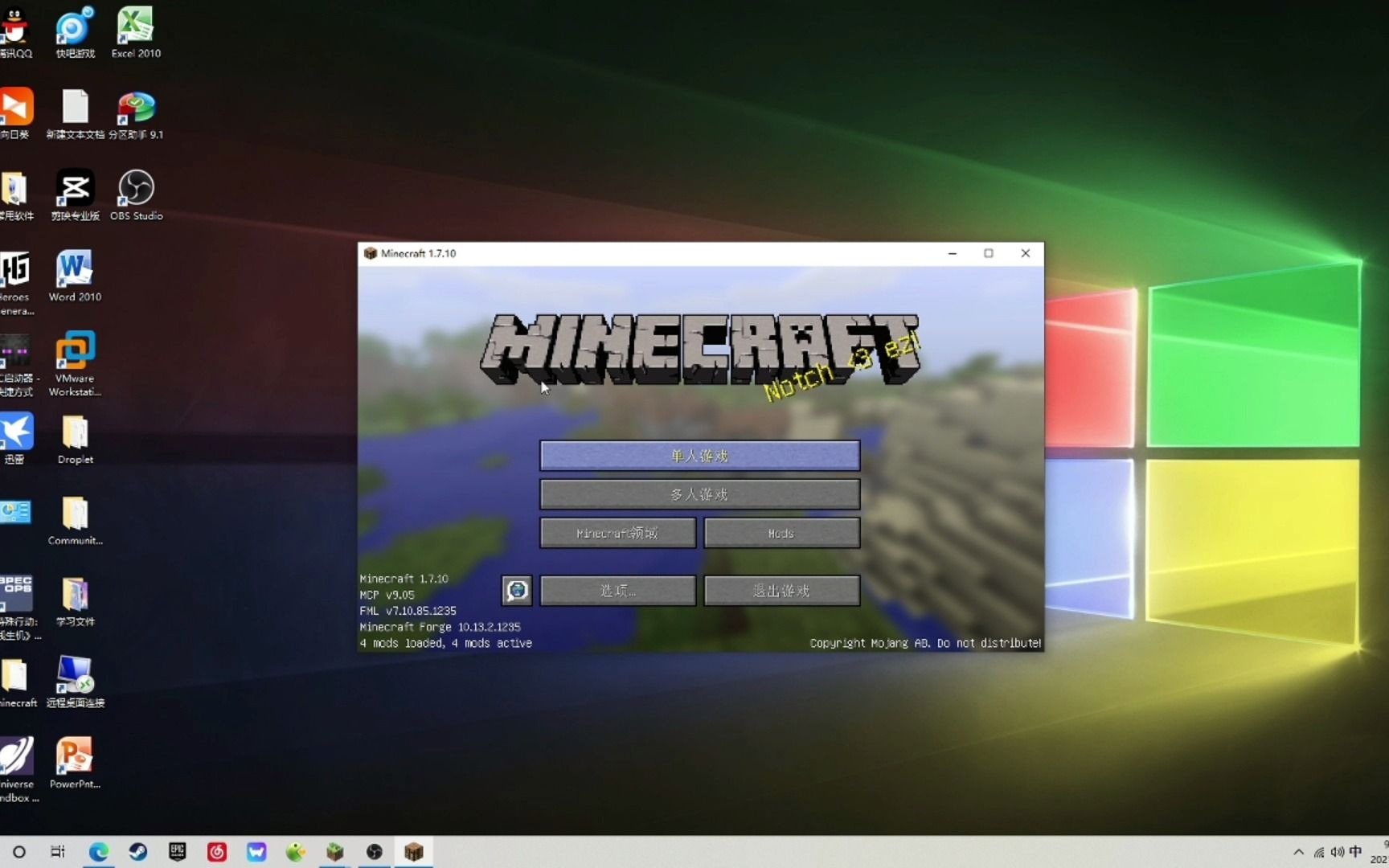Open network status tray icon
The height and width of the screenshot is (868, 1389).
(1318, 852)
